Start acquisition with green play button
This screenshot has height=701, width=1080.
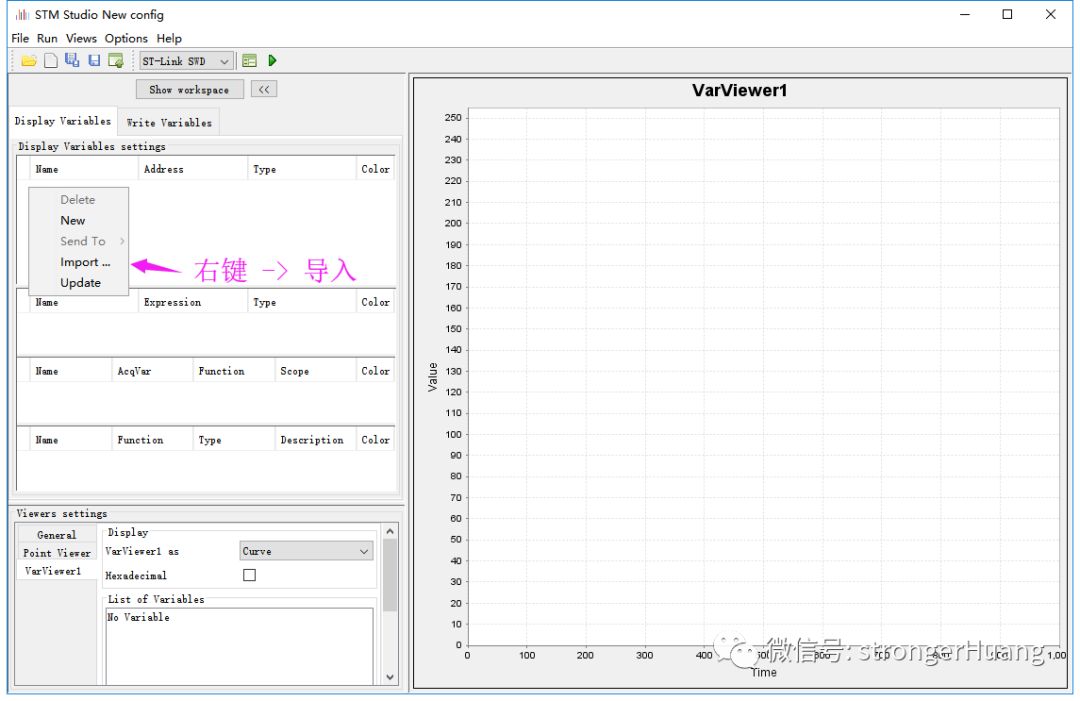(x=272, y=61)
